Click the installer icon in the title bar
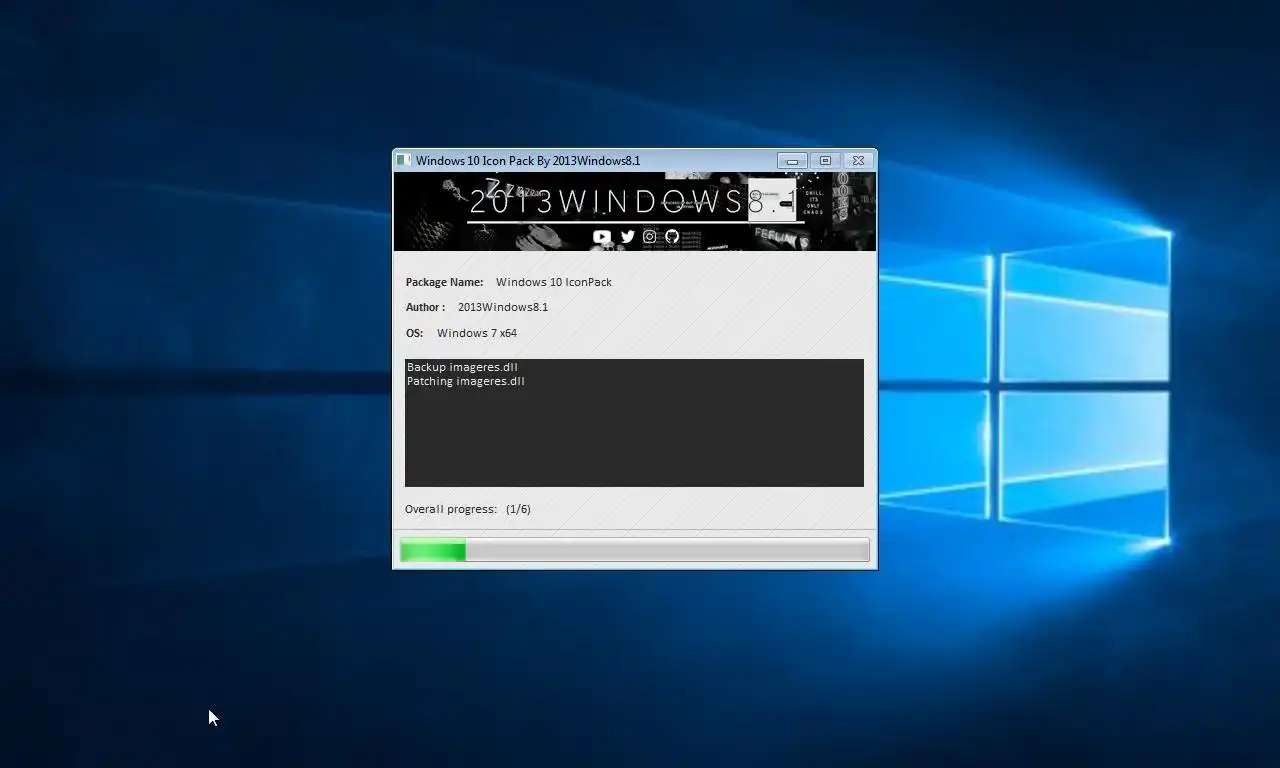 [x=403, y=160]
